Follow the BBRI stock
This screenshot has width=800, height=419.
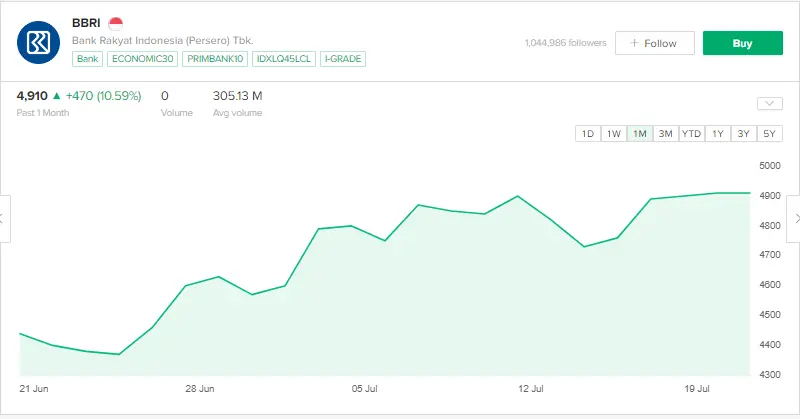[654, 43]
